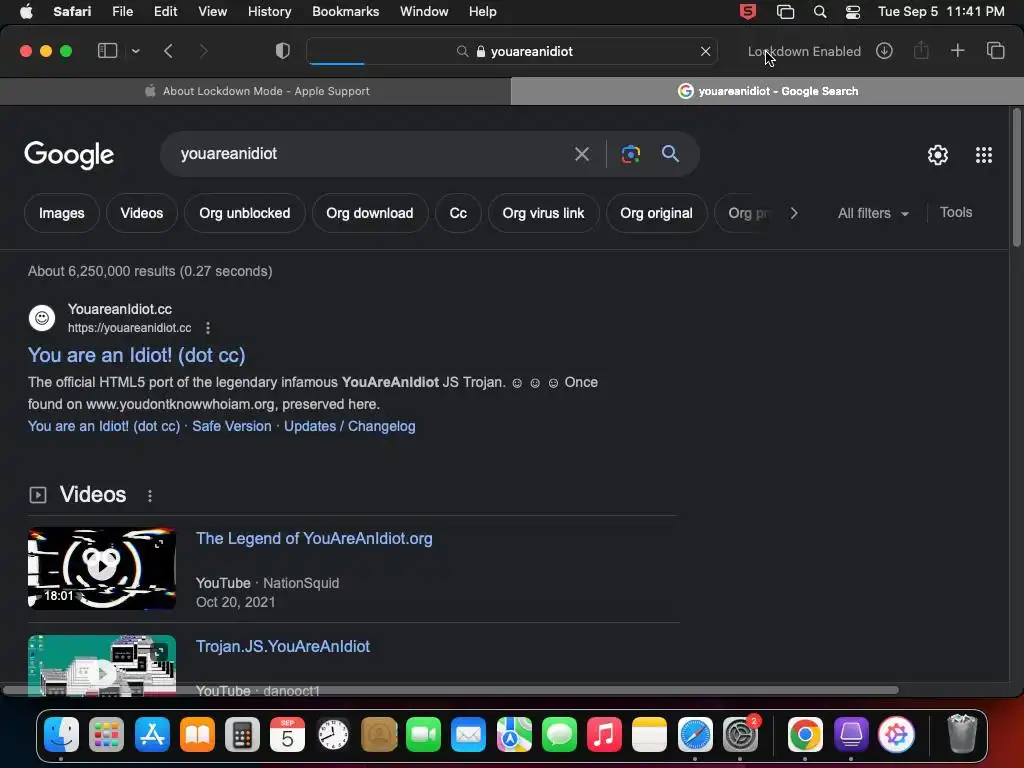Play The Legend of YouAreAnIdiot.org thumbnail
Screen dimensions: 1024x768
[x=102, y=568]
